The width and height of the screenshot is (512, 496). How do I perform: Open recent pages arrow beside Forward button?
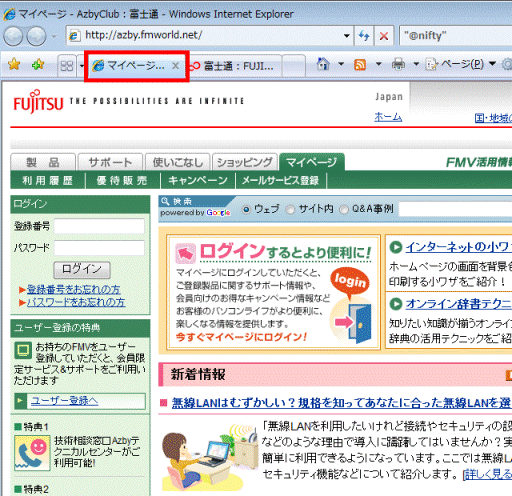[x=54, y=36]
